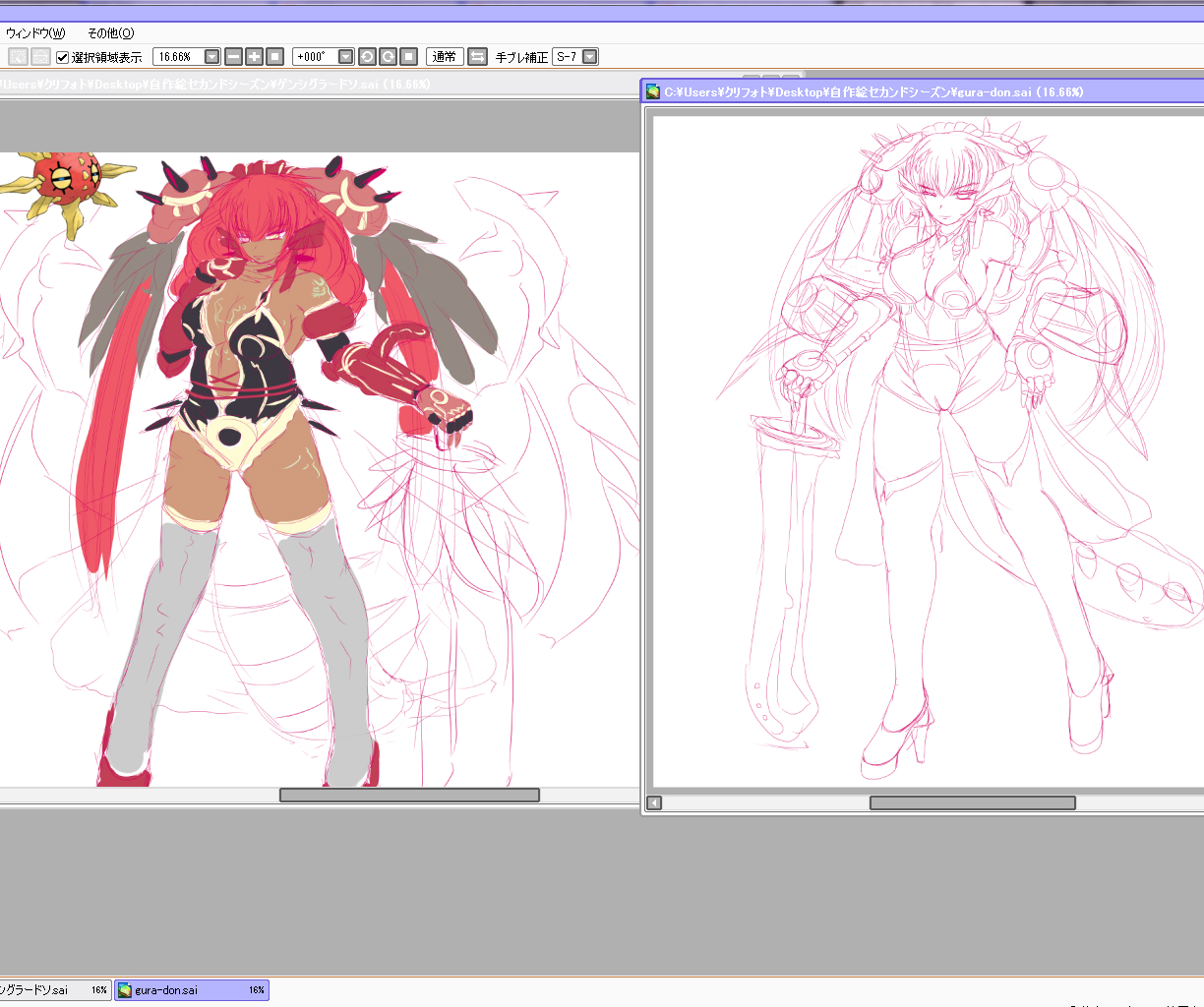Image resolution: width=1204 pixels, height=1007 pixels.
Task: Rotate canvas view clockwise
Action: coord(389,57)
